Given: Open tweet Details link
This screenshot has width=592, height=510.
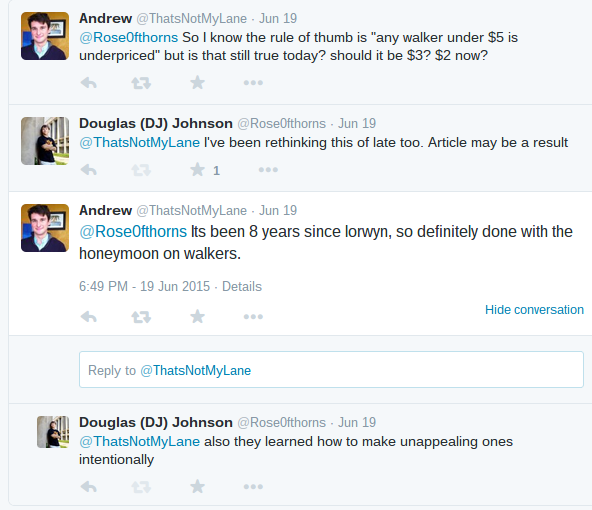Looking at the screenshot, I should tap(242, 287).
